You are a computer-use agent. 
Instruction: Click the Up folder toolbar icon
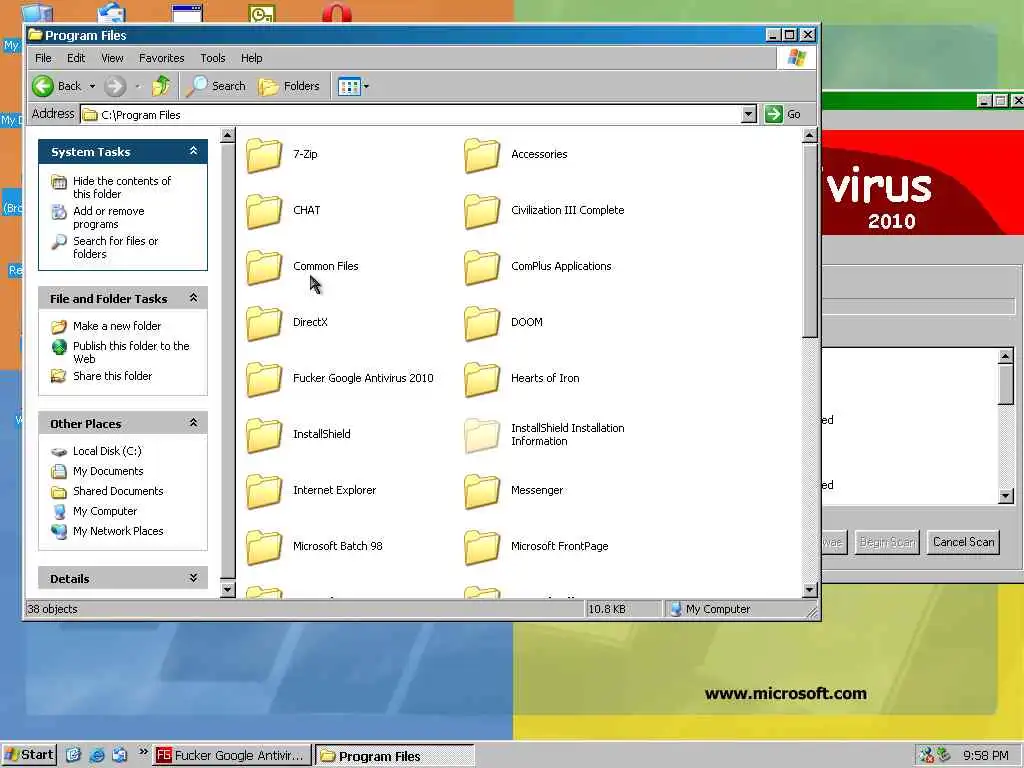click(161, 86)
